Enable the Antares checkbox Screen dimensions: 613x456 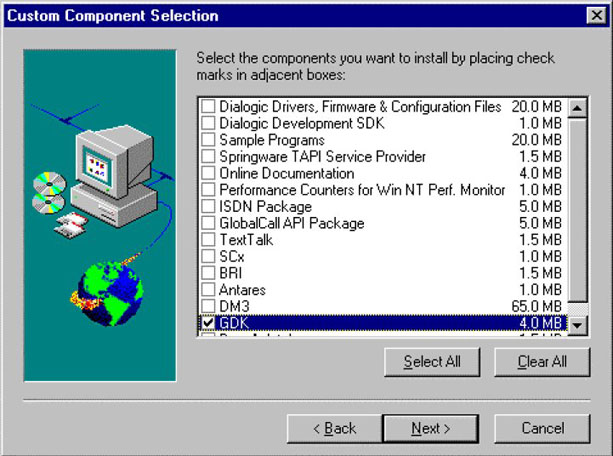[x=208, y=289]
